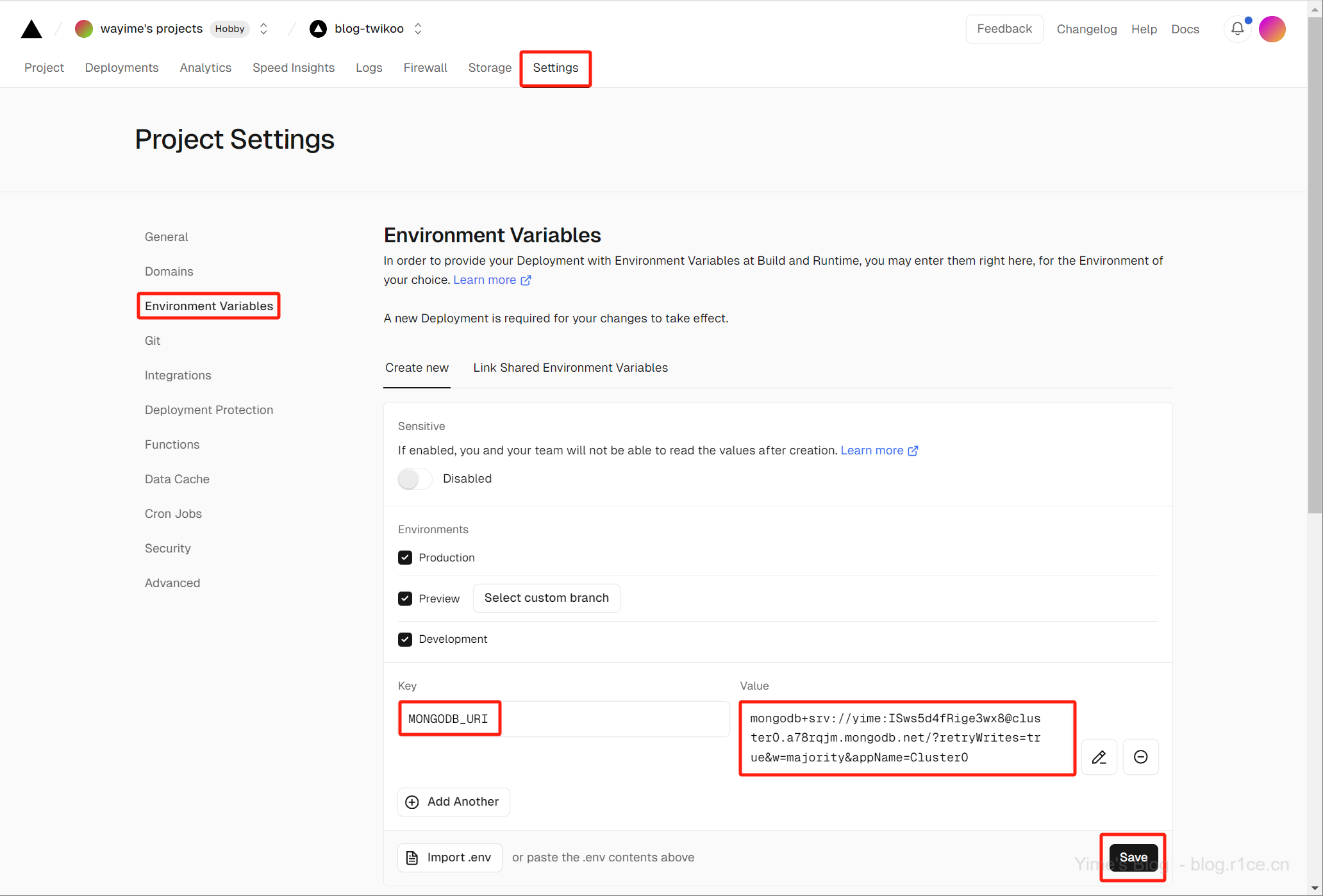1323x896 pixels.
Task: Expand the team switcher chevrons
Action: click(x=263, y=29)
